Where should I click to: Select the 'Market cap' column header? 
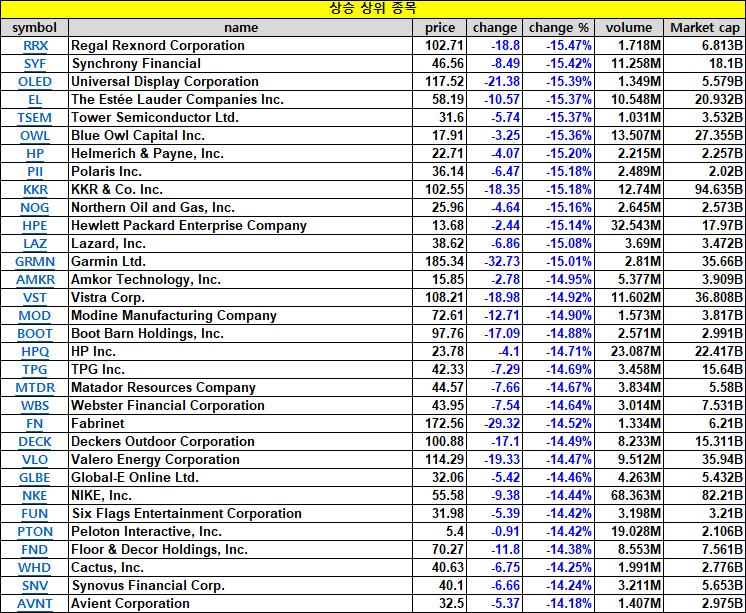705,28
